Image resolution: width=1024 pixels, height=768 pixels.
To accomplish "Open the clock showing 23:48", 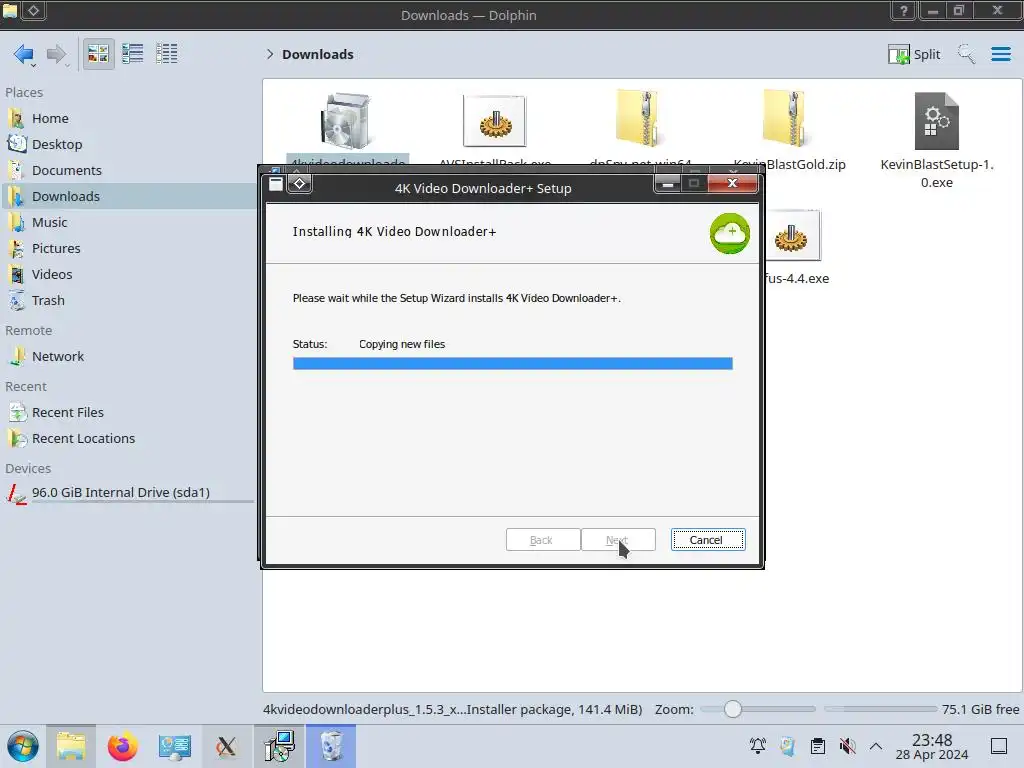I will click(932, 746).
